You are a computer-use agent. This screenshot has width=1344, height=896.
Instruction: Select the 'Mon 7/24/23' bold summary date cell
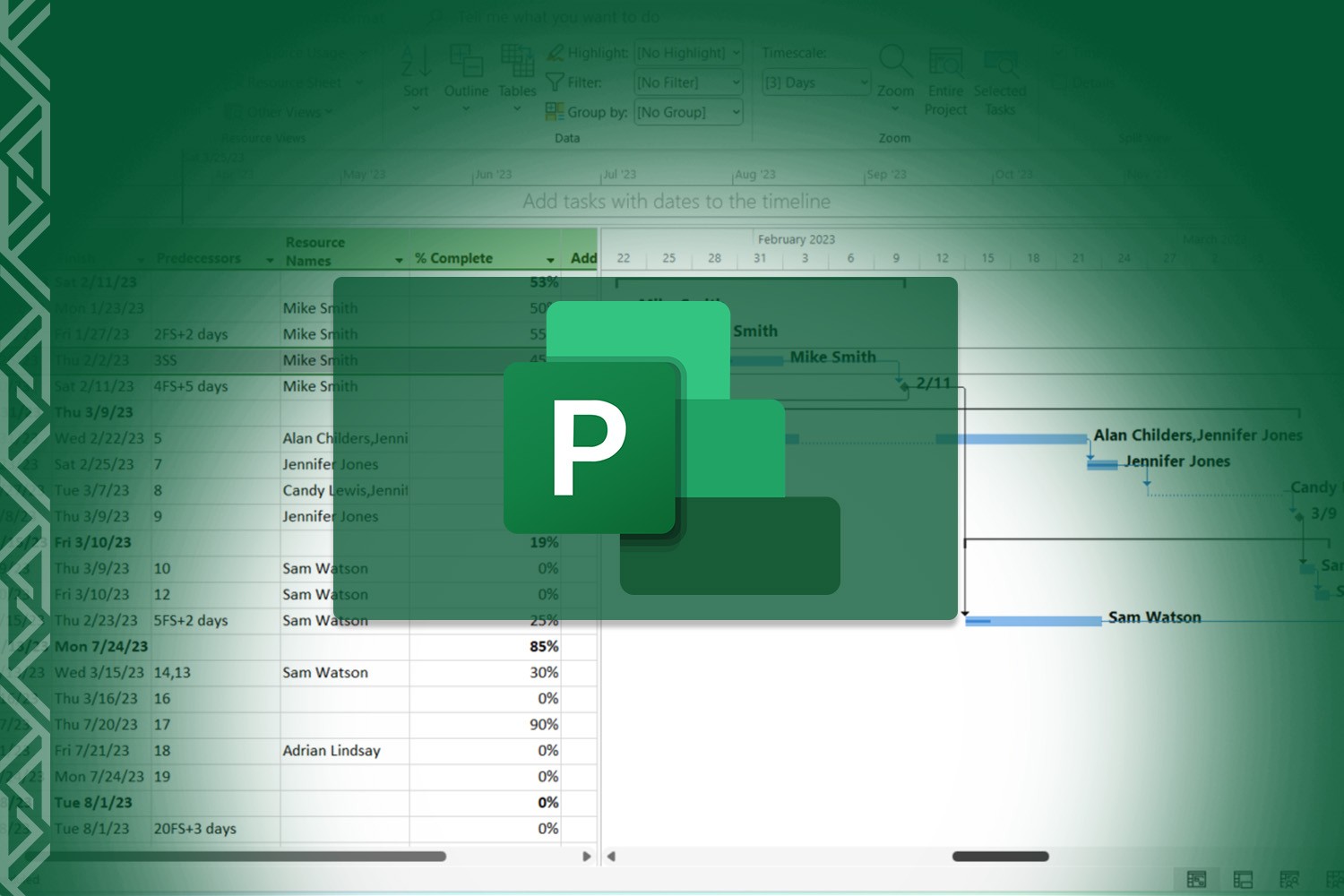[x=100, y=646]
